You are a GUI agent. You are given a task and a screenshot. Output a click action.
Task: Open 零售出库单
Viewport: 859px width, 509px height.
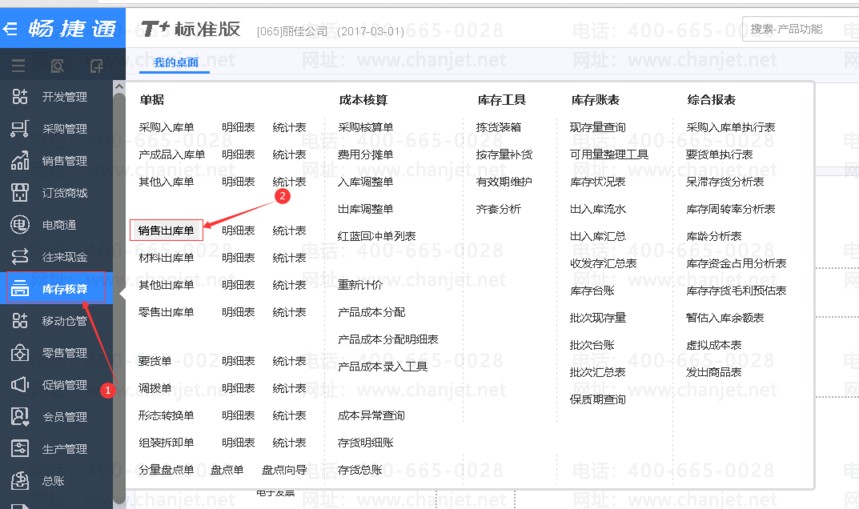[x=166, y=312]
